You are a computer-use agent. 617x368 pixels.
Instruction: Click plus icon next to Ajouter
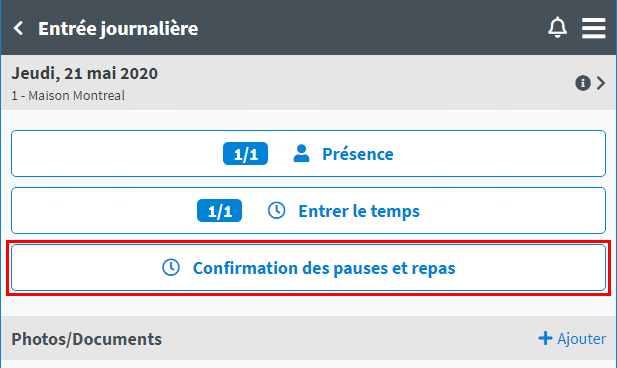point(545,338)
